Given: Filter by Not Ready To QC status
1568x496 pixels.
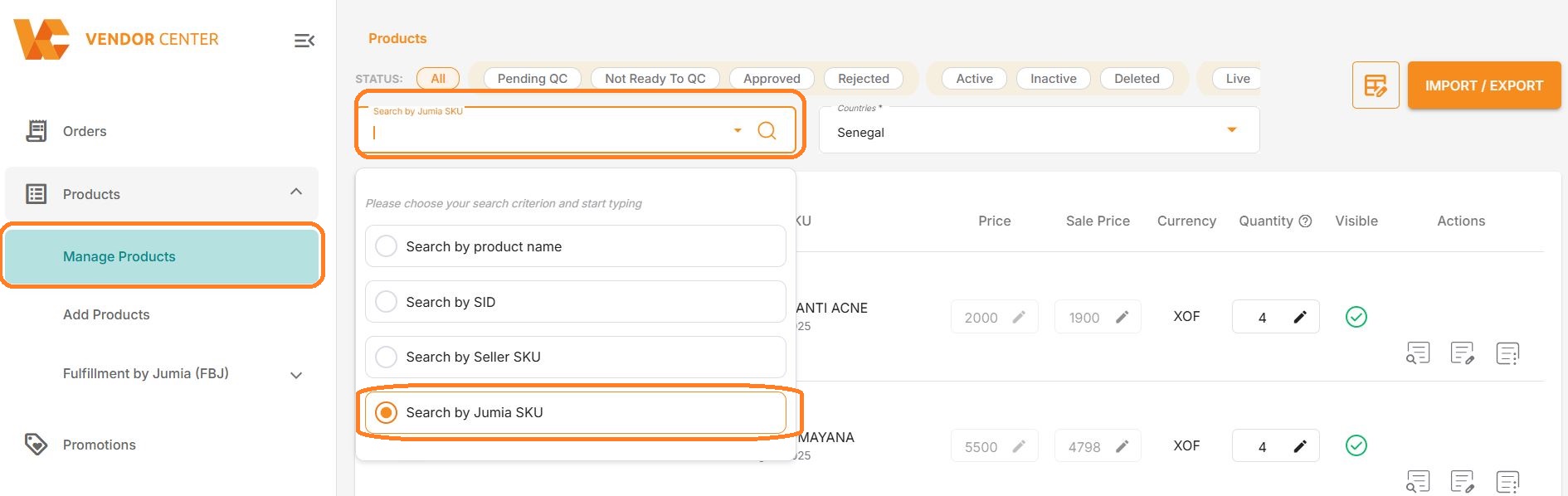Looking at the screenshot, I should pyautogui.click(x=655, y=79).
